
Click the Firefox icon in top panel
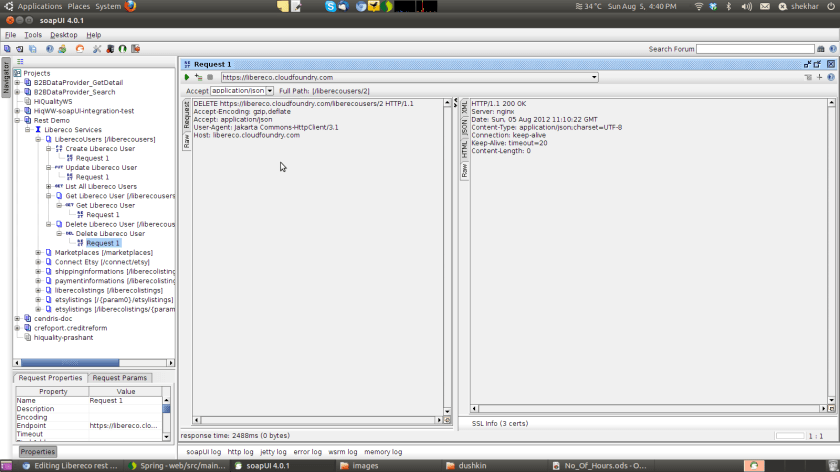(131, 6)
